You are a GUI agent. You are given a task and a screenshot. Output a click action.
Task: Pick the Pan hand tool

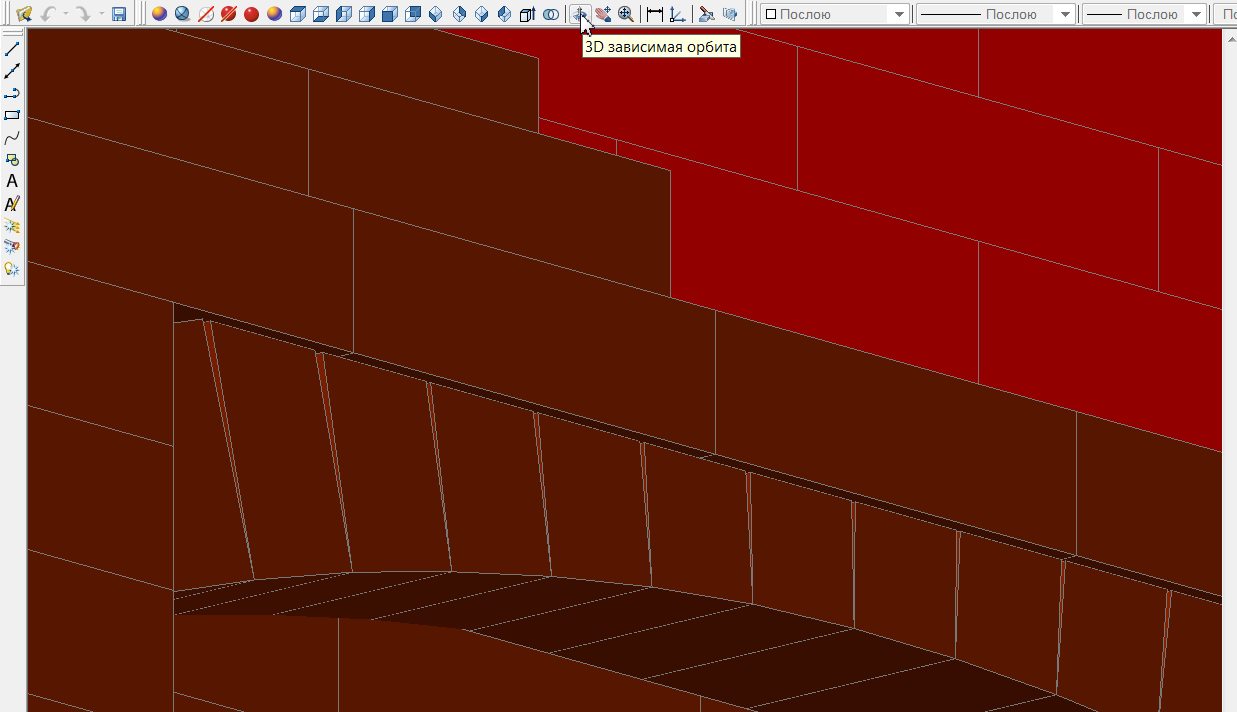tap(603, 14)
